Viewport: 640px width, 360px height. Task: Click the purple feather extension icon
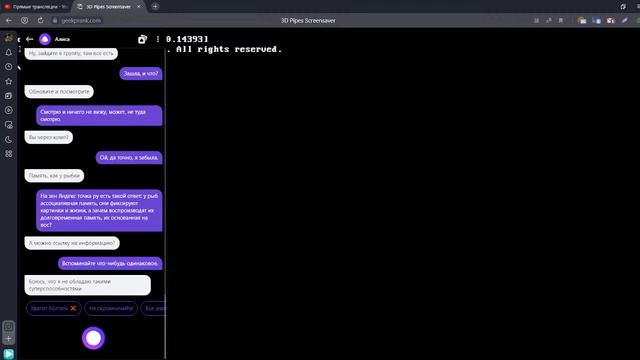(x=624, y=20)
